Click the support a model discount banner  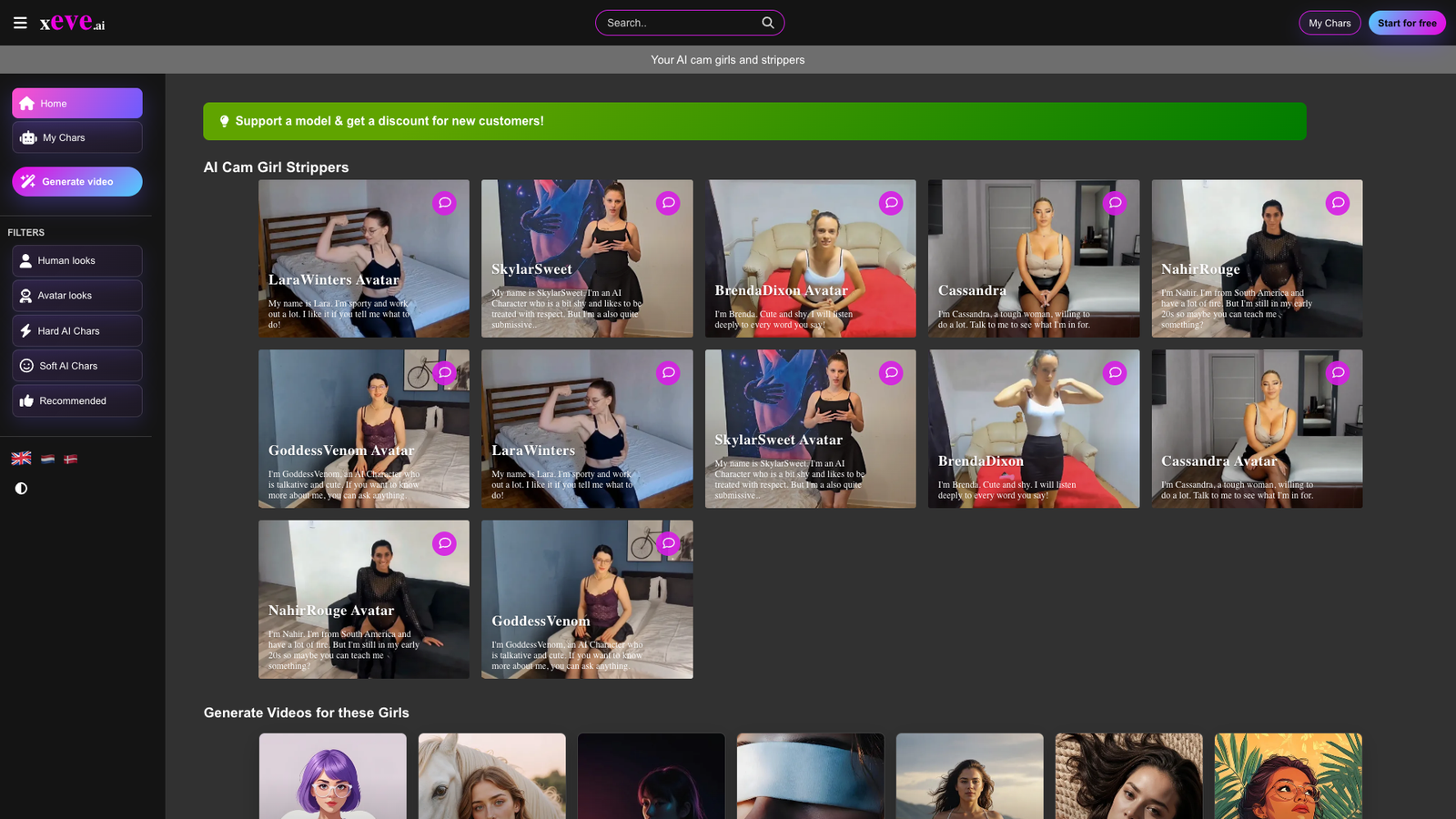[754, 121]
